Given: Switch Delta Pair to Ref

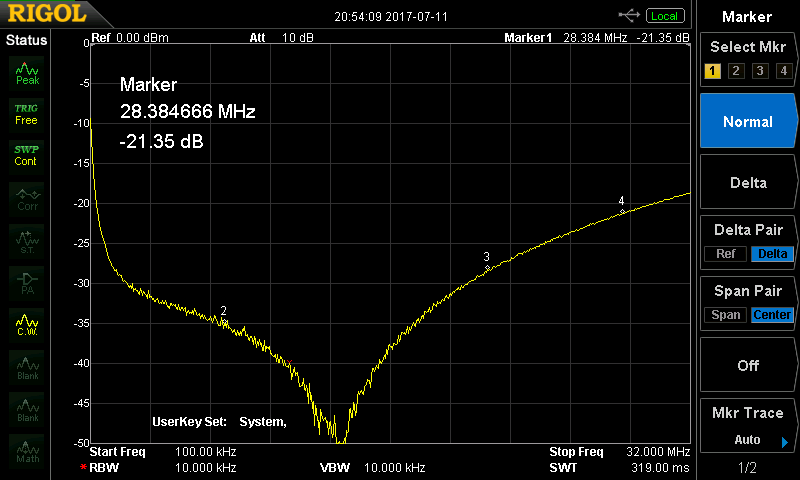Looking at the screenshot, I should pyautogui.click(x=725, y=254).
